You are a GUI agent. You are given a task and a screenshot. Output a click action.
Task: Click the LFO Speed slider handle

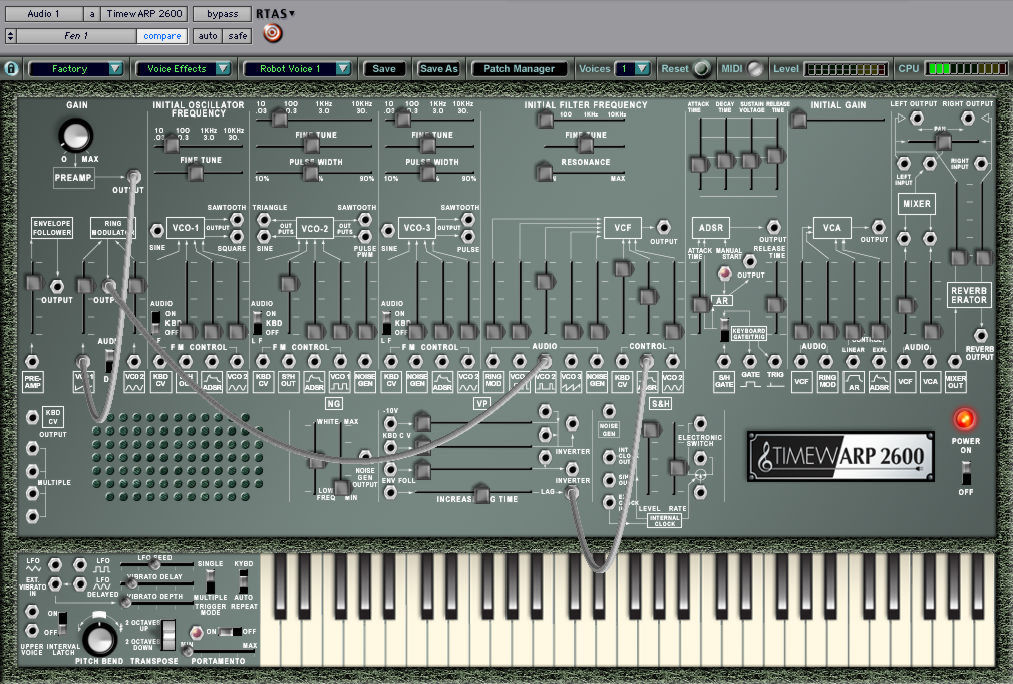154,565
